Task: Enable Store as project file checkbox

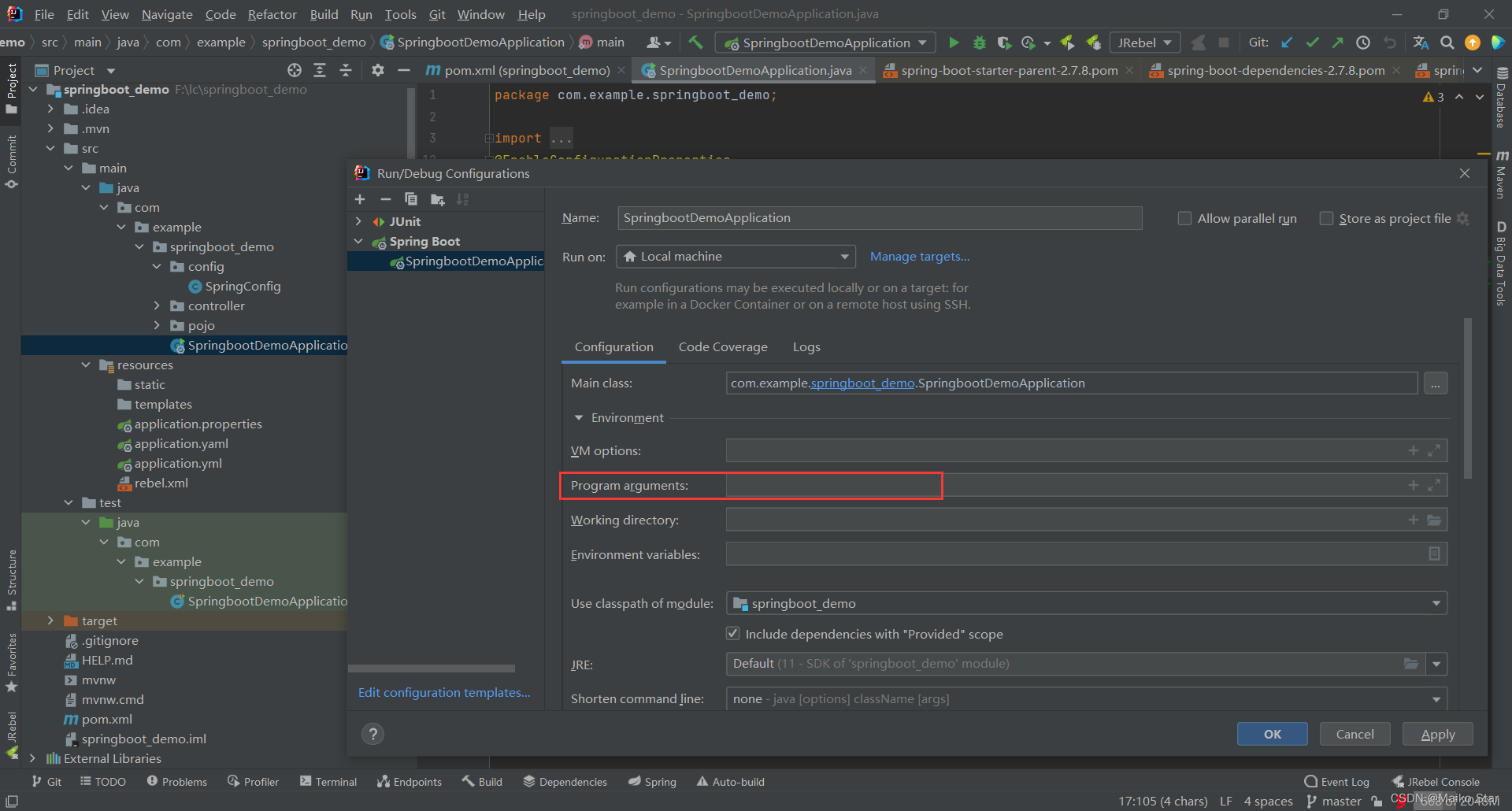Action: pos(1326,218)
